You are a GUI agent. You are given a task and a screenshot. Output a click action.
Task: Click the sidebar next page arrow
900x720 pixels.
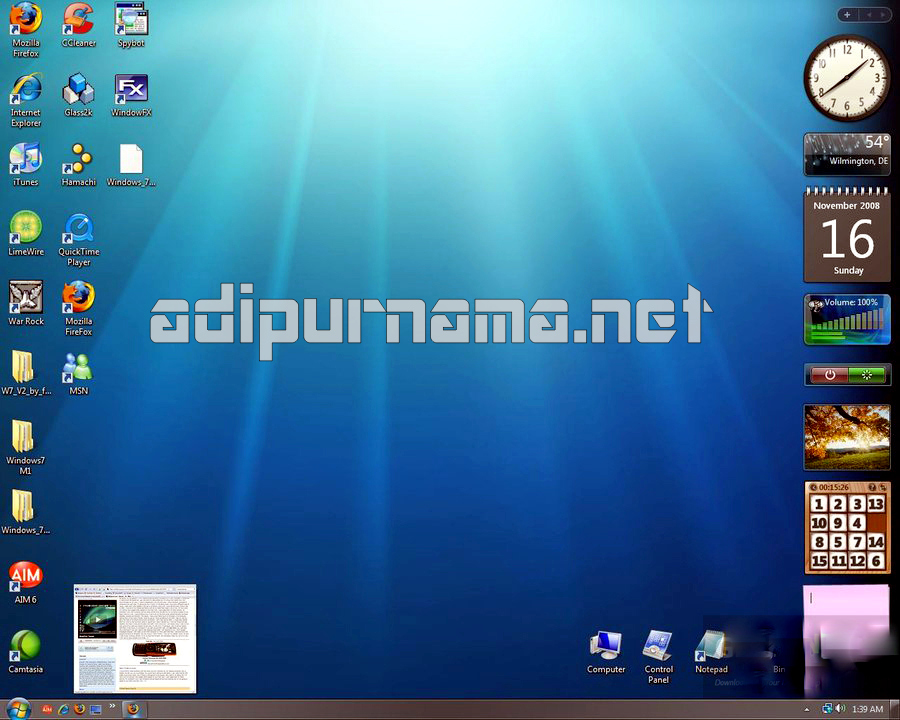(x=883, y=15)
